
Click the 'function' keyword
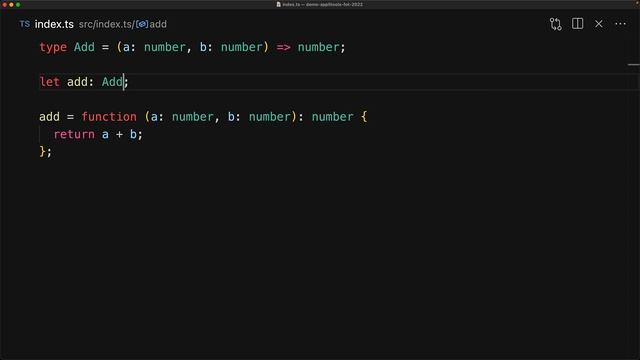(109, 117)
